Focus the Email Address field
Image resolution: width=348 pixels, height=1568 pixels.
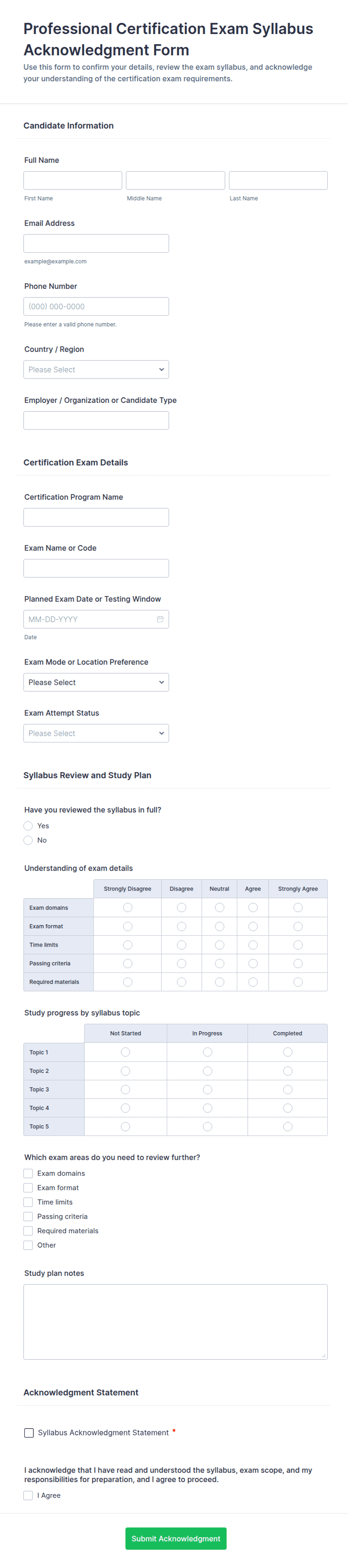click(x=96, y=244)
